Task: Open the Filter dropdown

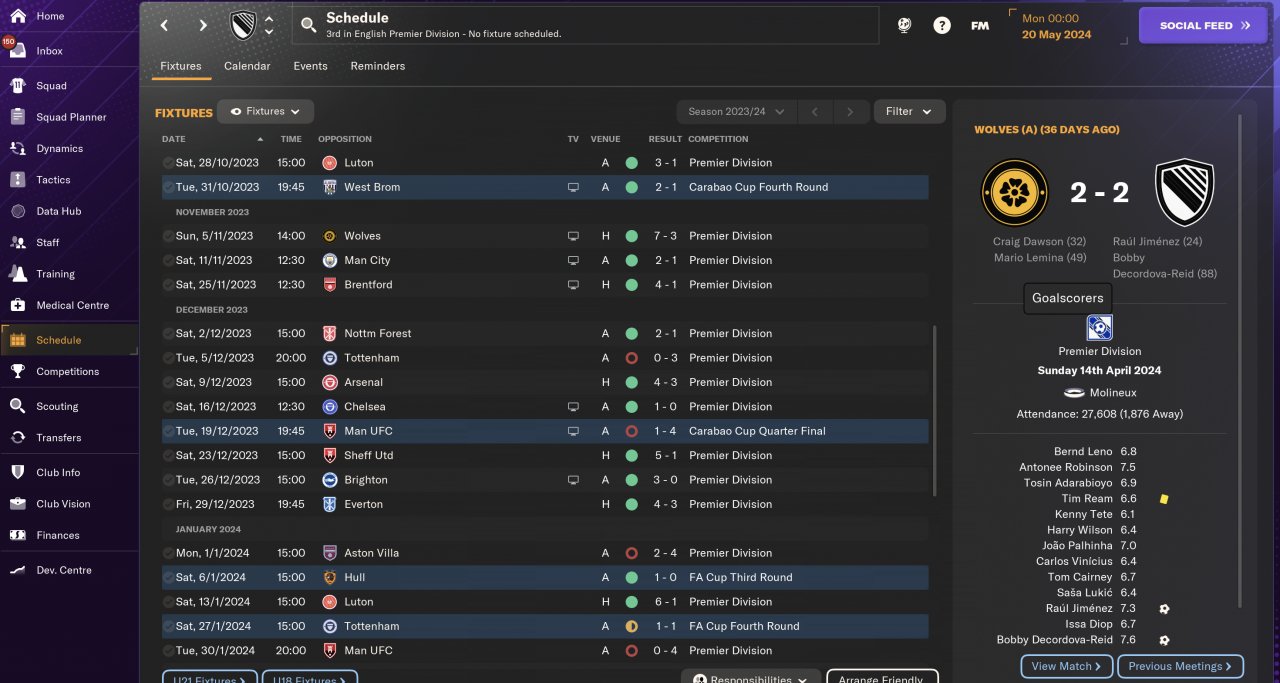Action: (909, 112)
